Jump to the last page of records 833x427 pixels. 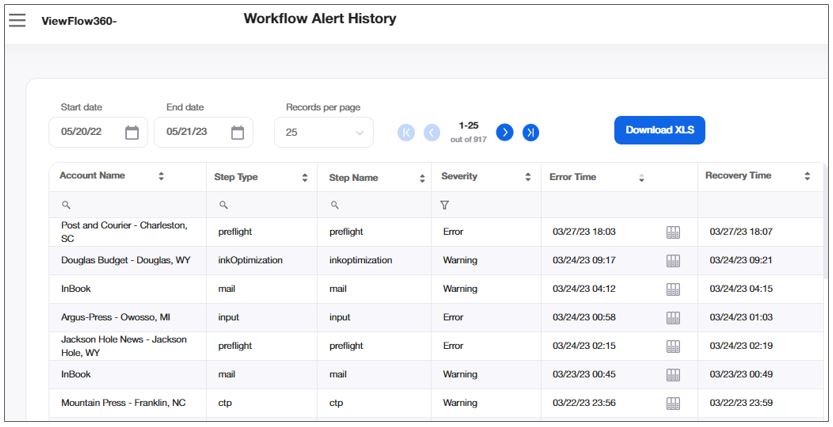pos(531,132)
